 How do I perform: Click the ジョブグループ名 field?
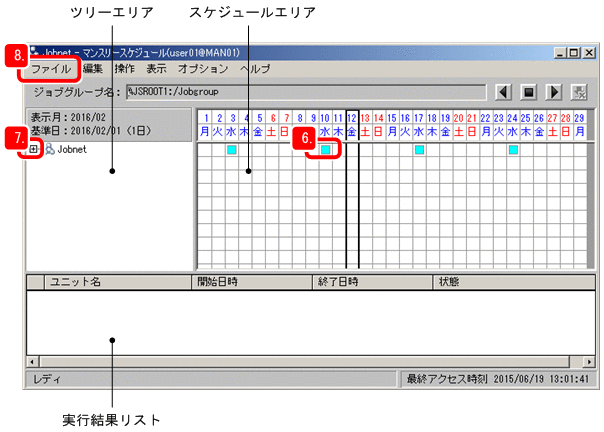point(306,92)
